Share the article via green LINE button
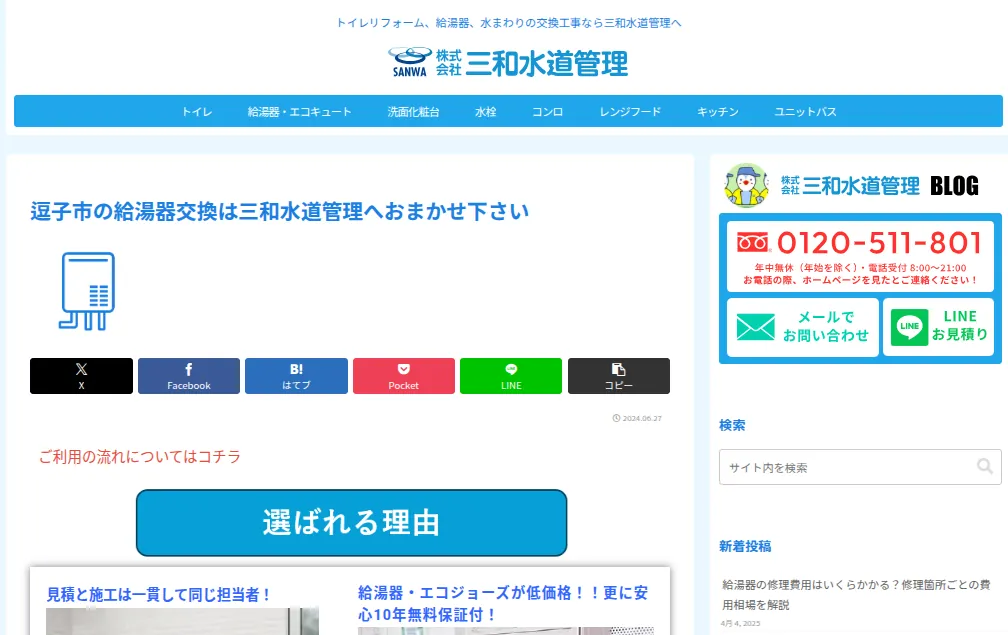 (x=511, y=376)
